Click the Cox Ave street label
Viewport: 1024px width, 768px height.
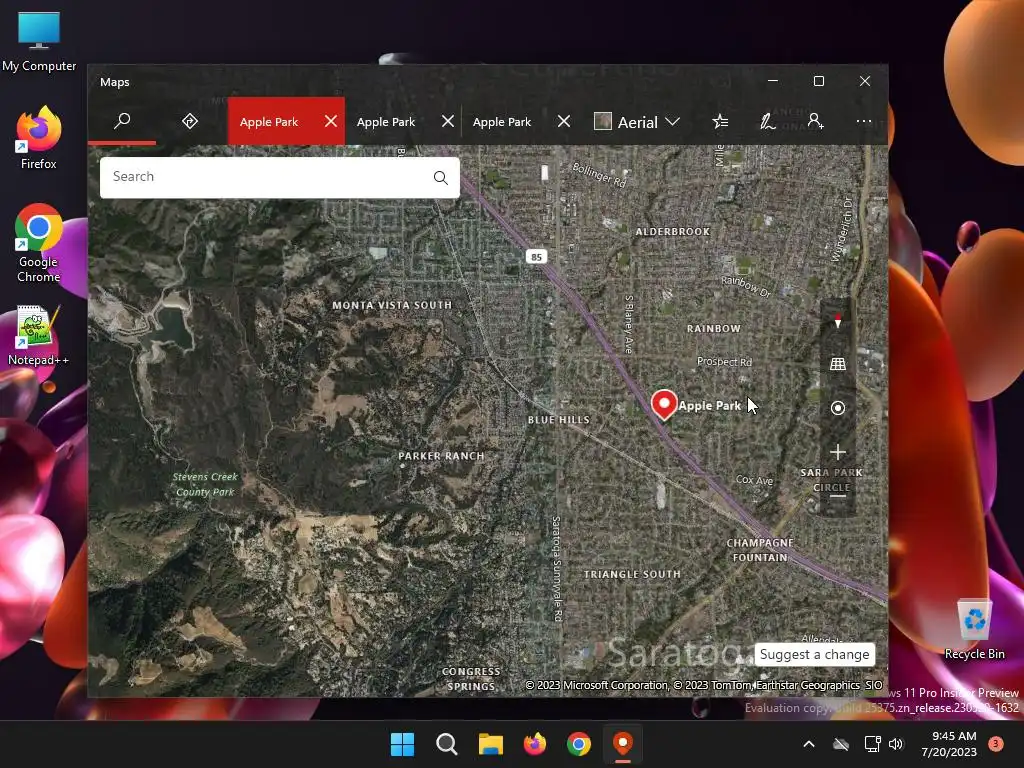pos(755,480)
